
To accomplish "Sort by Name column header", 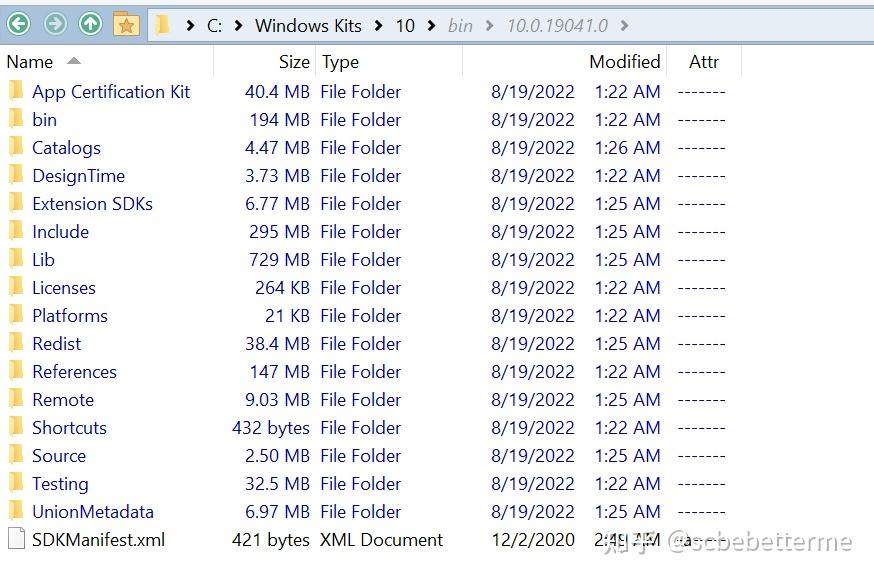I will tap(30, 61).
